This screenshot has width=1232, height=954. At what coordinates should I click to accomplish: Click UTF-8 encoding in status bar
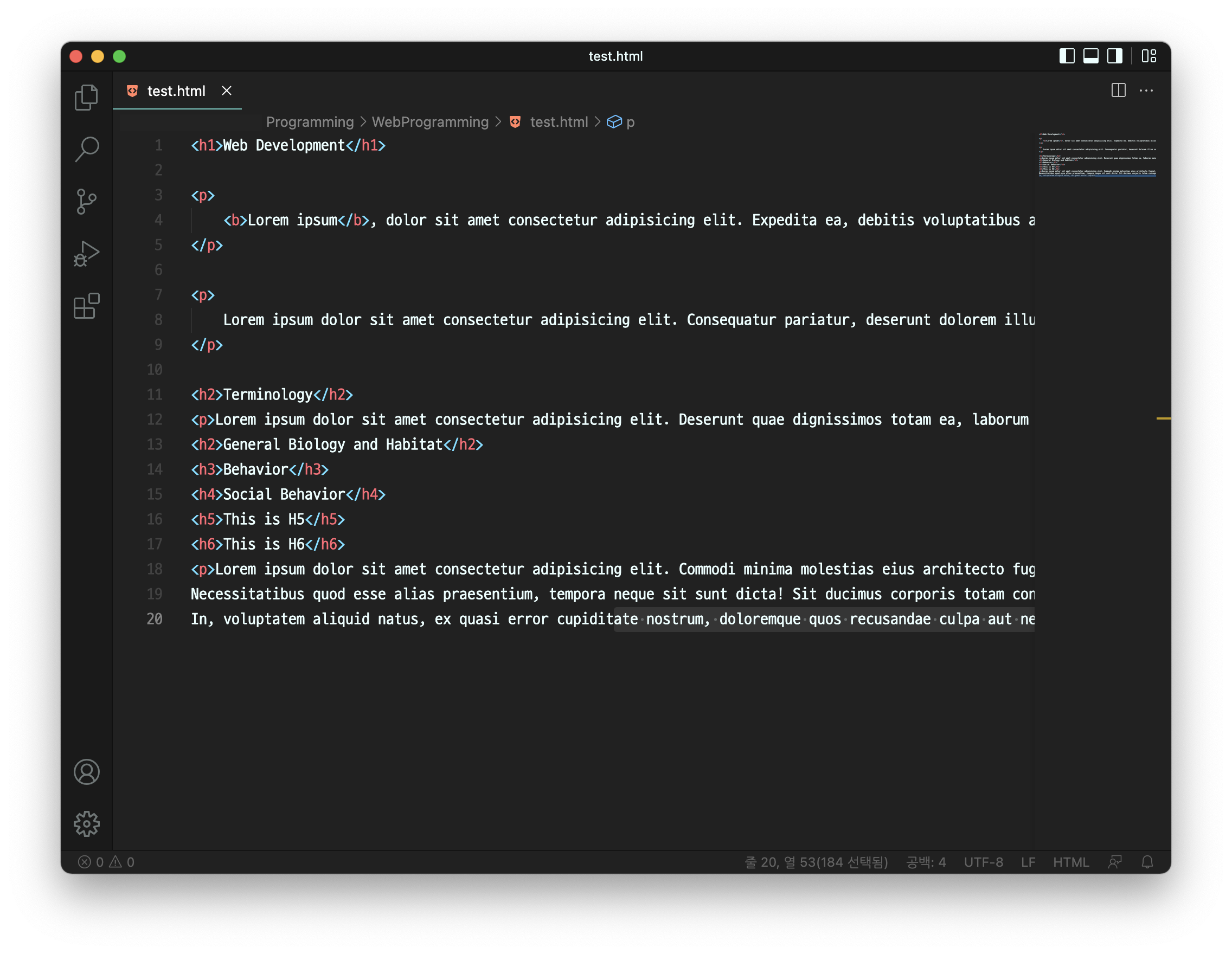(x=983, y=861)
